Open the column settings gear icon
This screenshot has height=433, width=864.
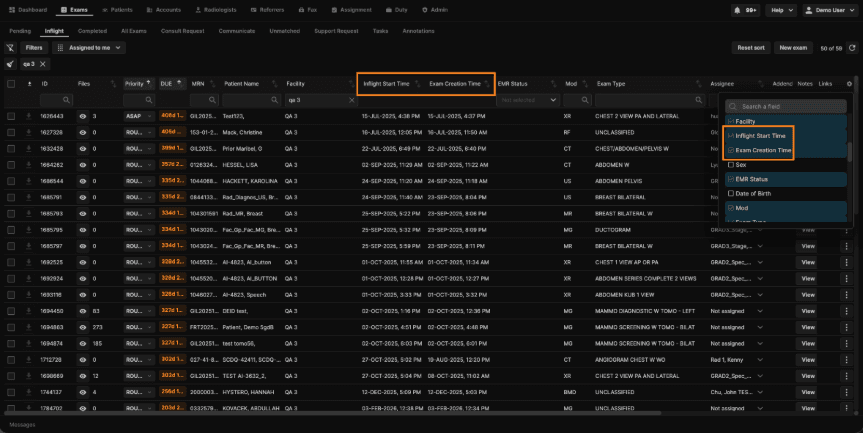[849, 84]
